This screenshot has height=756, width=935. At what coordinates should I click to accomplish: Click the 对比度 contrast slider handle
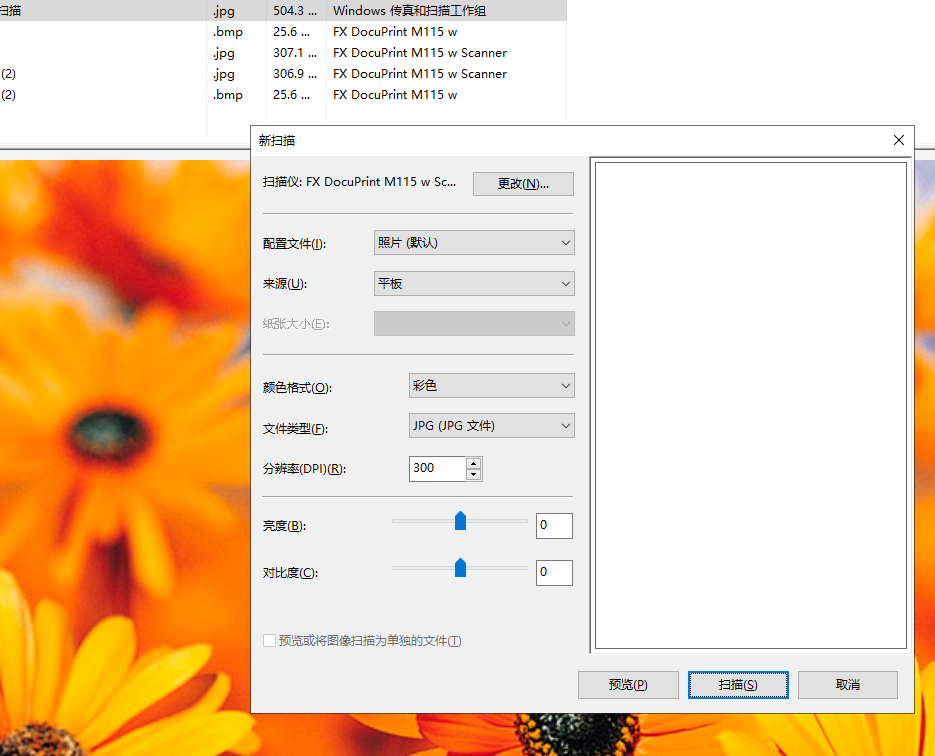pyautogui.click(x=460, y=568)
